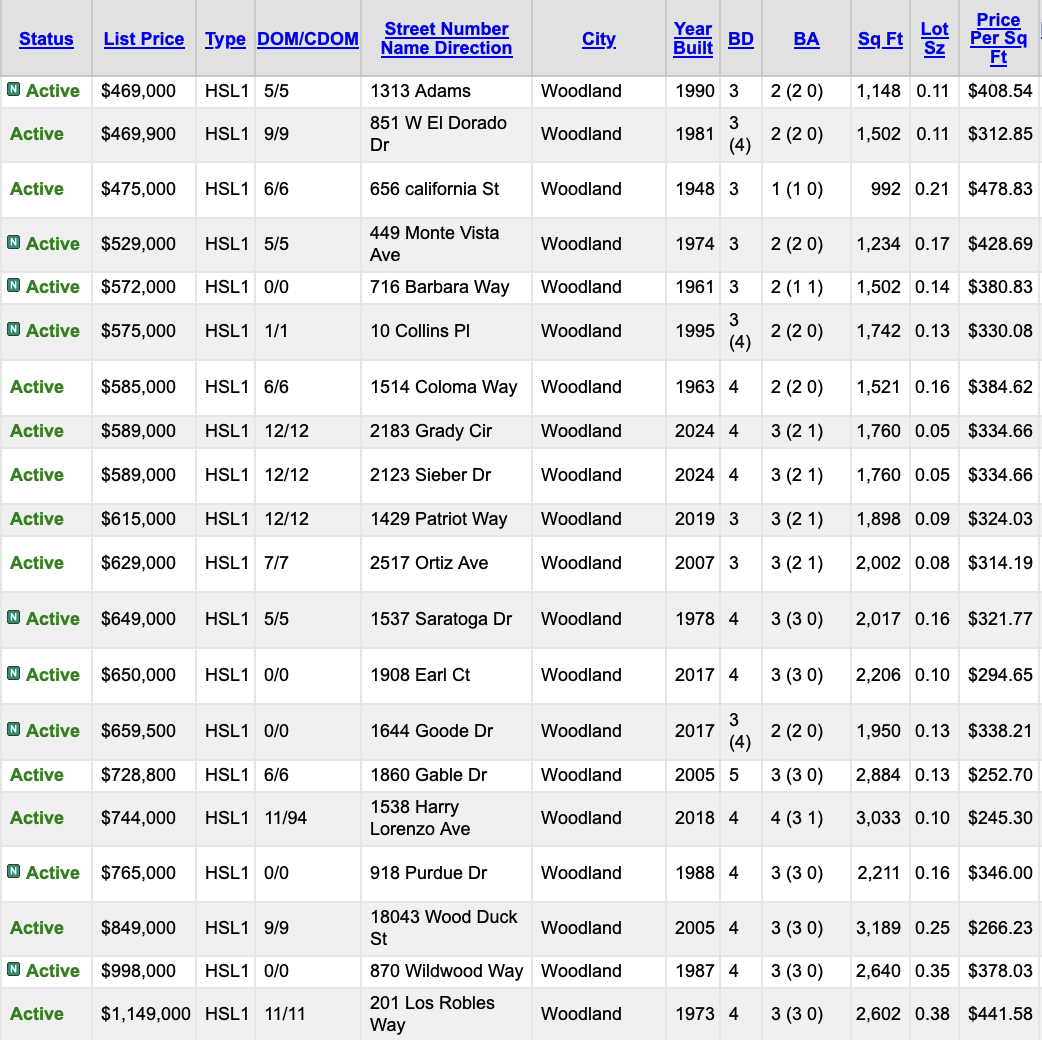
Task: Click the Type column header link
Action: click(225, 39)
